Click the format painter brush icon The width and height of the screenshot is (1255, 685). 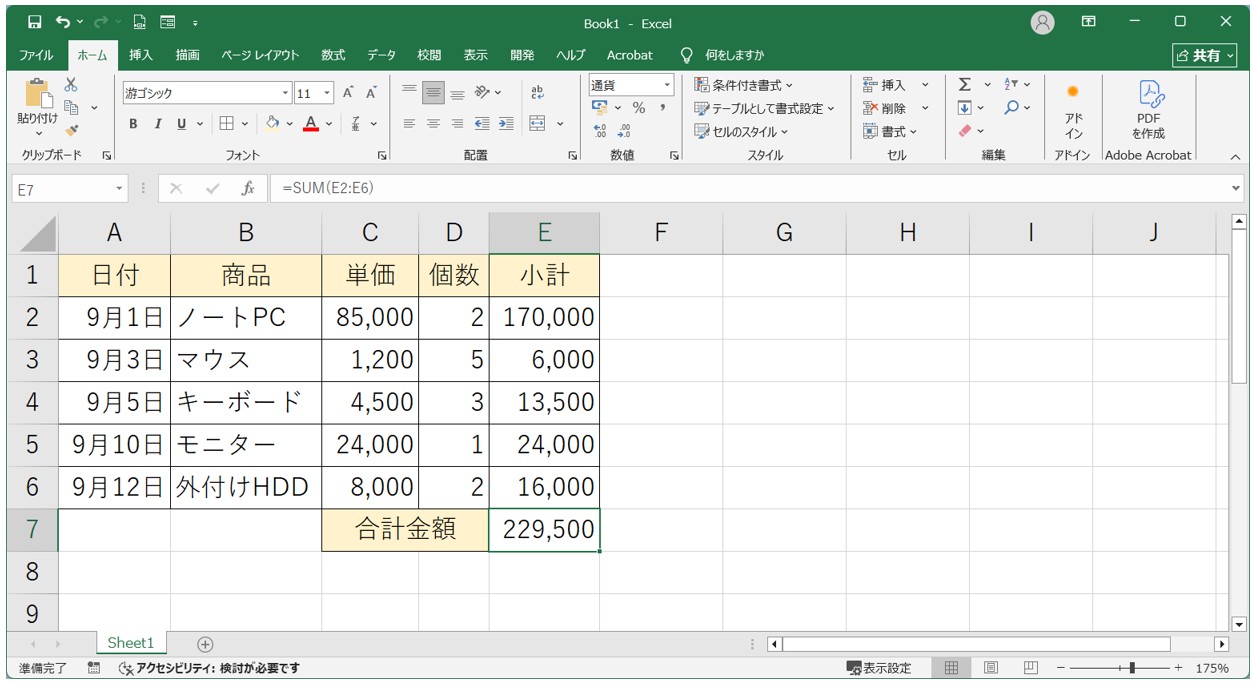coord(71,129)
